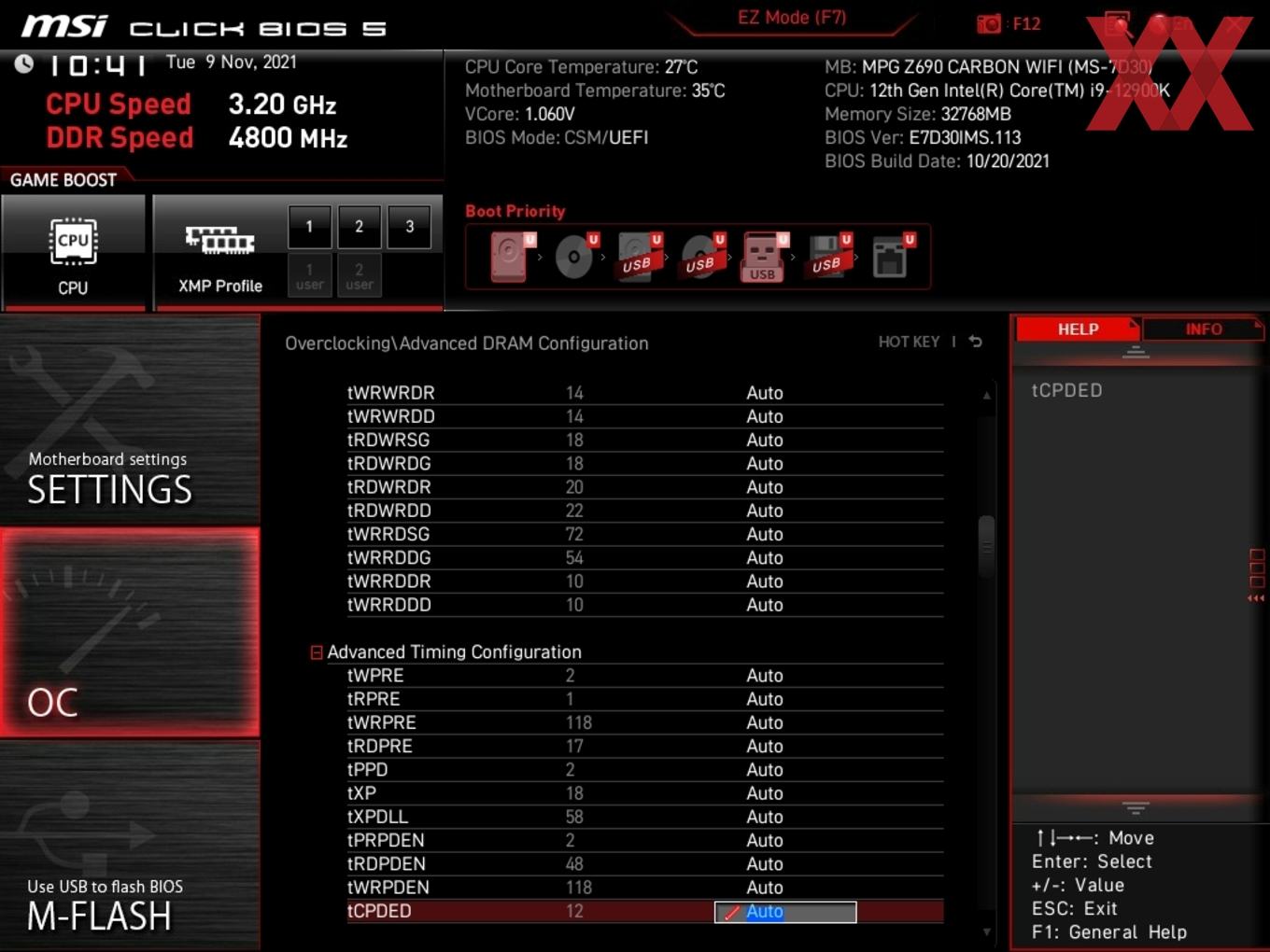
Task: Click the side panel expand arrows on right edge
Action: (x=1256, y=598)
